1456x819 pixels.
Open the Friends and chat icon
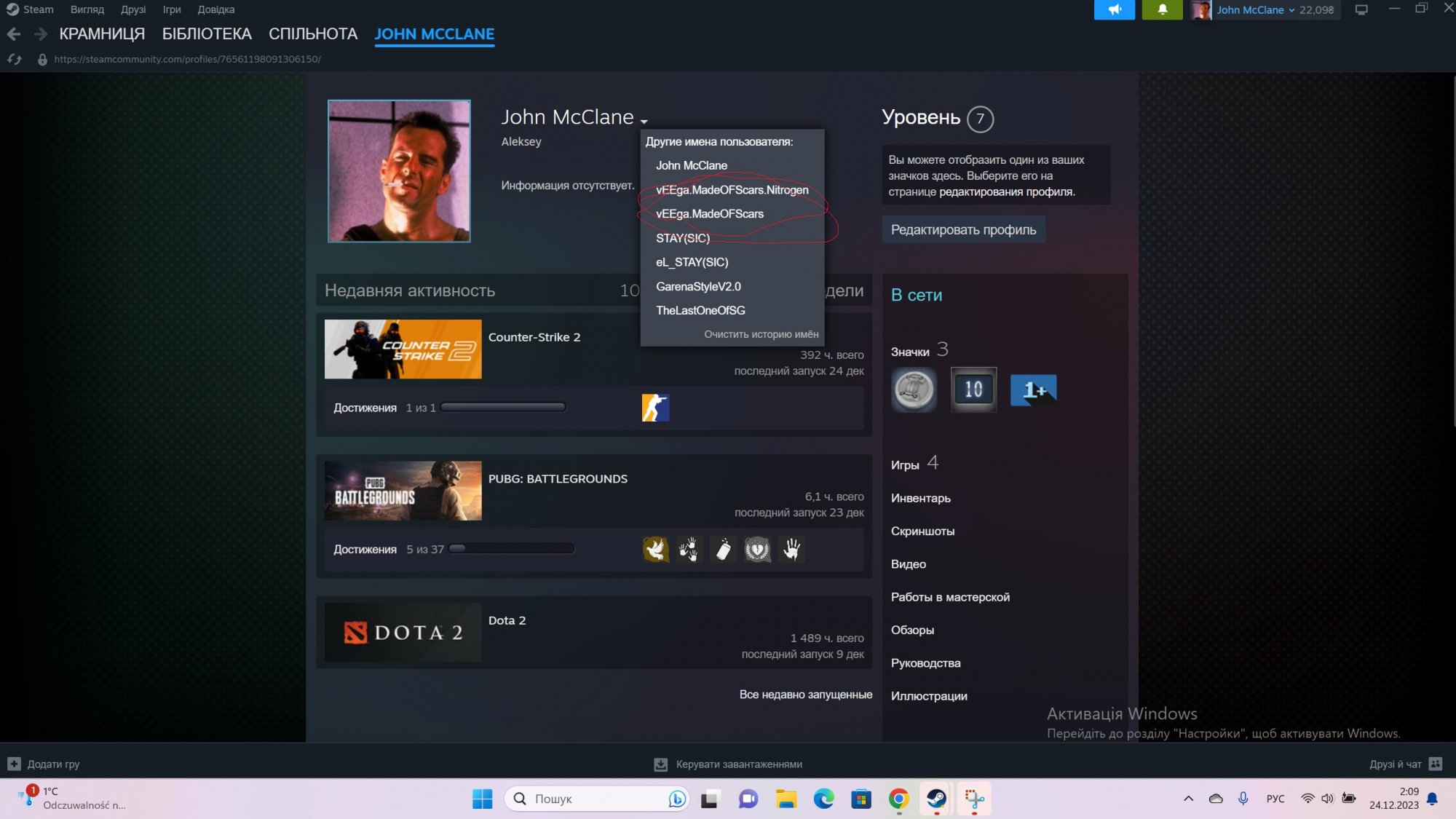(x=1435, y=764)
